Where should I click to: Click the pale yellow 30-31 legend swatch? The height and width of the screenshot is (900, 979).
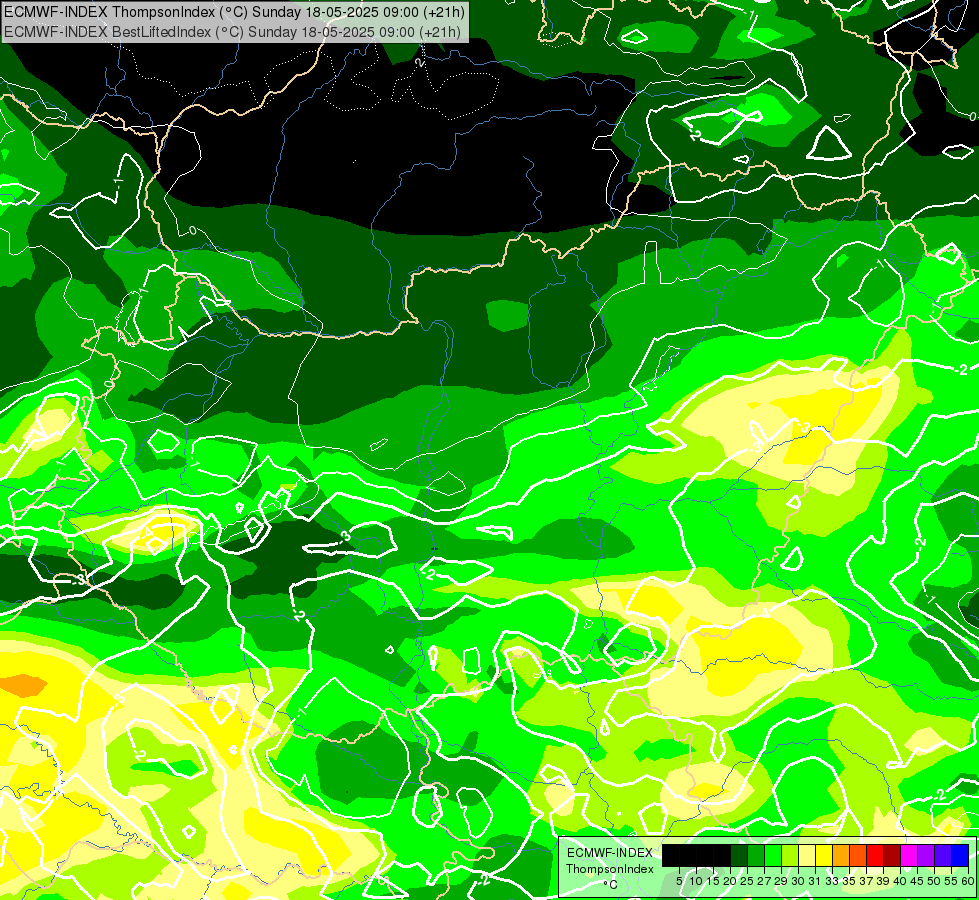pos(807,855)
